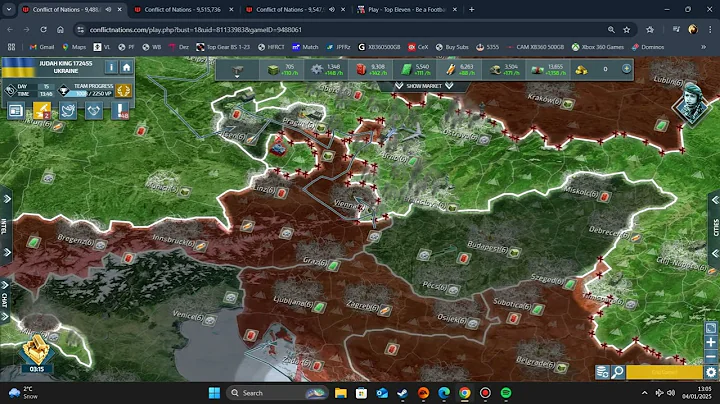Expand the Cities side panel upper arrow

715,200
